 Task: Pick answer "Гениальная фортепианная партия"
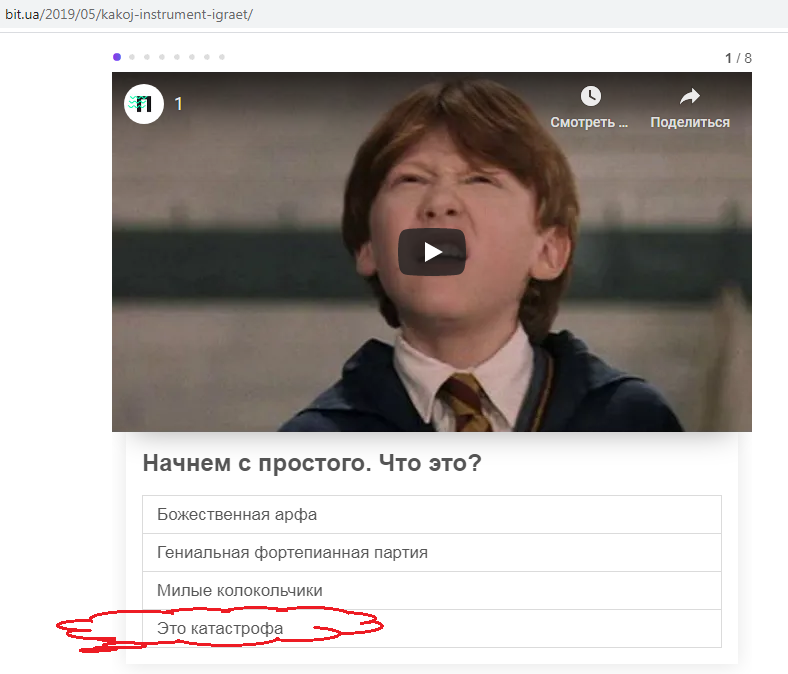pos(432,553)
